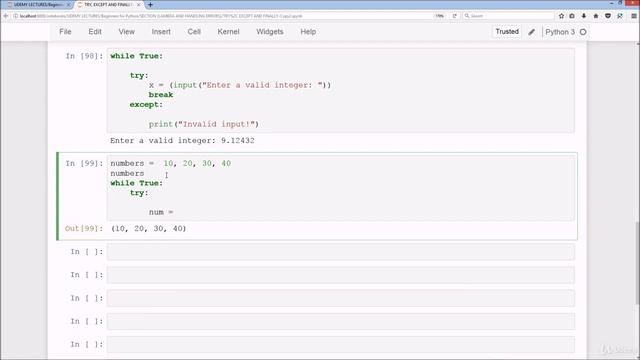Open the Kernel menu
The image size is (640, 360).
pos(228,32)
